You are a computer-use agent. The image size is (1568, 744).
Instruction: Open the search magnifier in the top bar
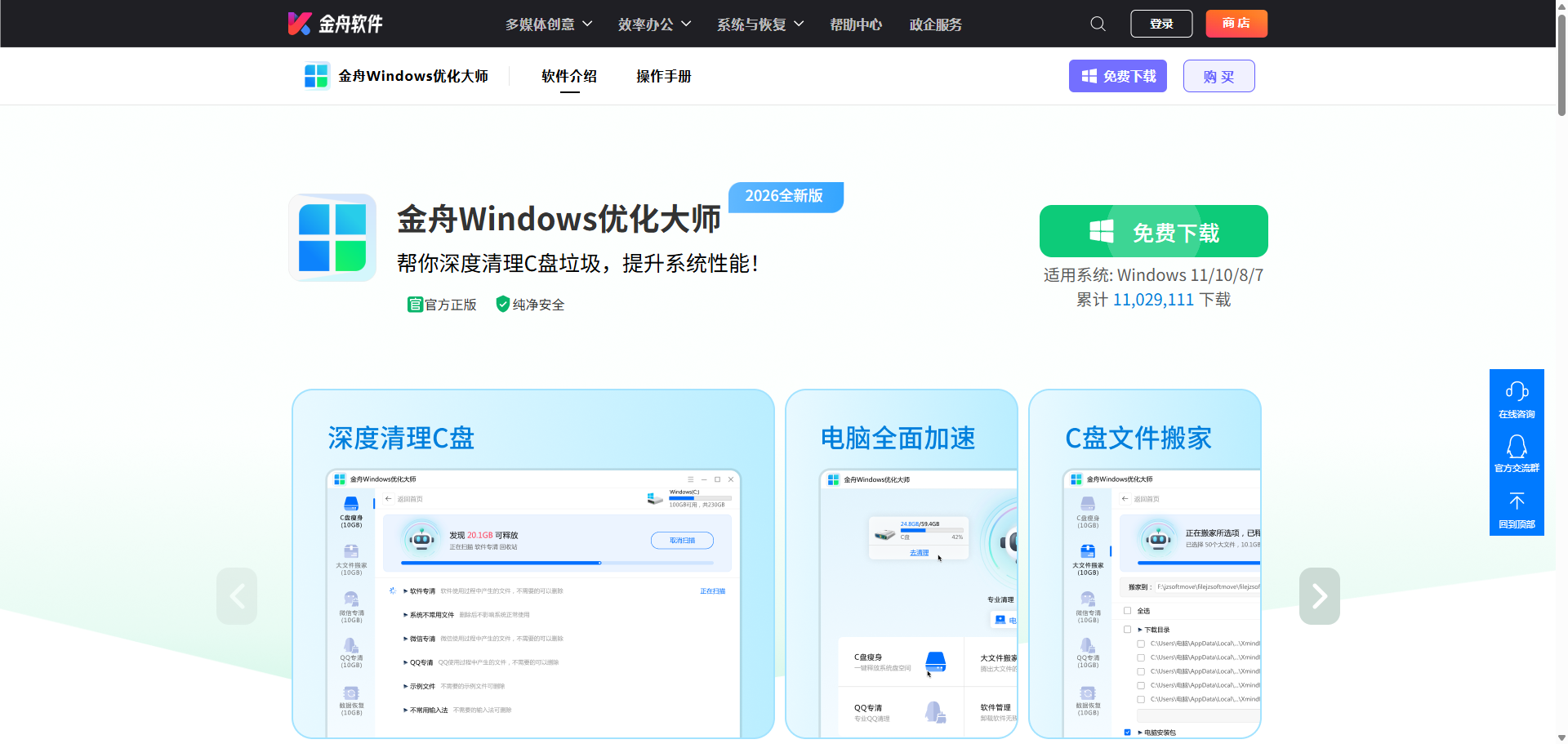(x=1097, y=24)
